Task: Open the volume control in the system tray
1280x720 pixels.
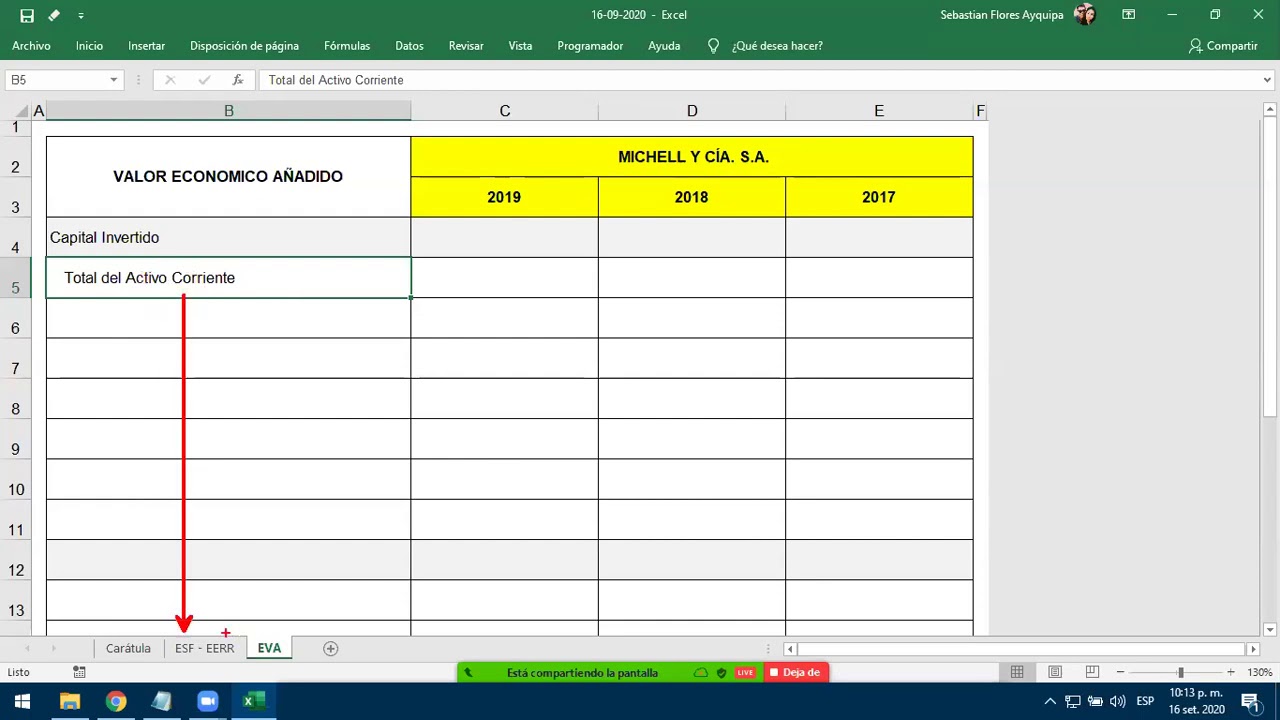Action: (1118, 701)
